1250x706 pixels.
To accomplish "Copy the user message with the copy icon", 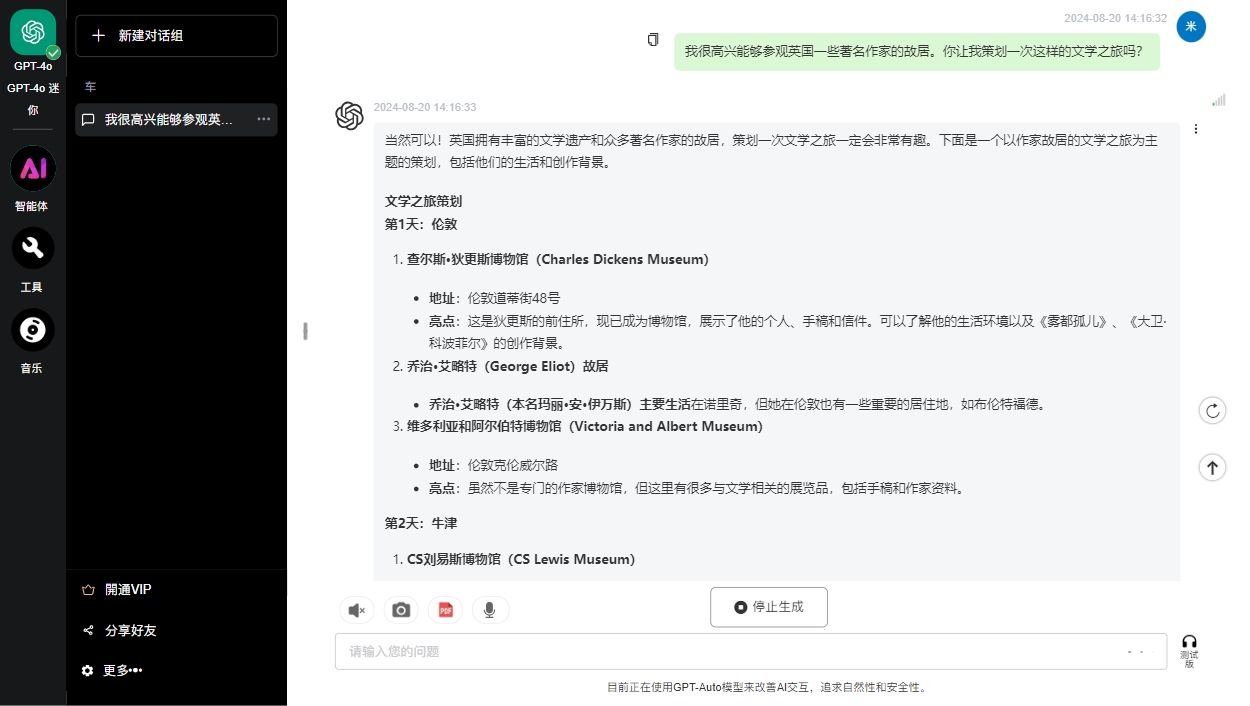I will 653,40.
